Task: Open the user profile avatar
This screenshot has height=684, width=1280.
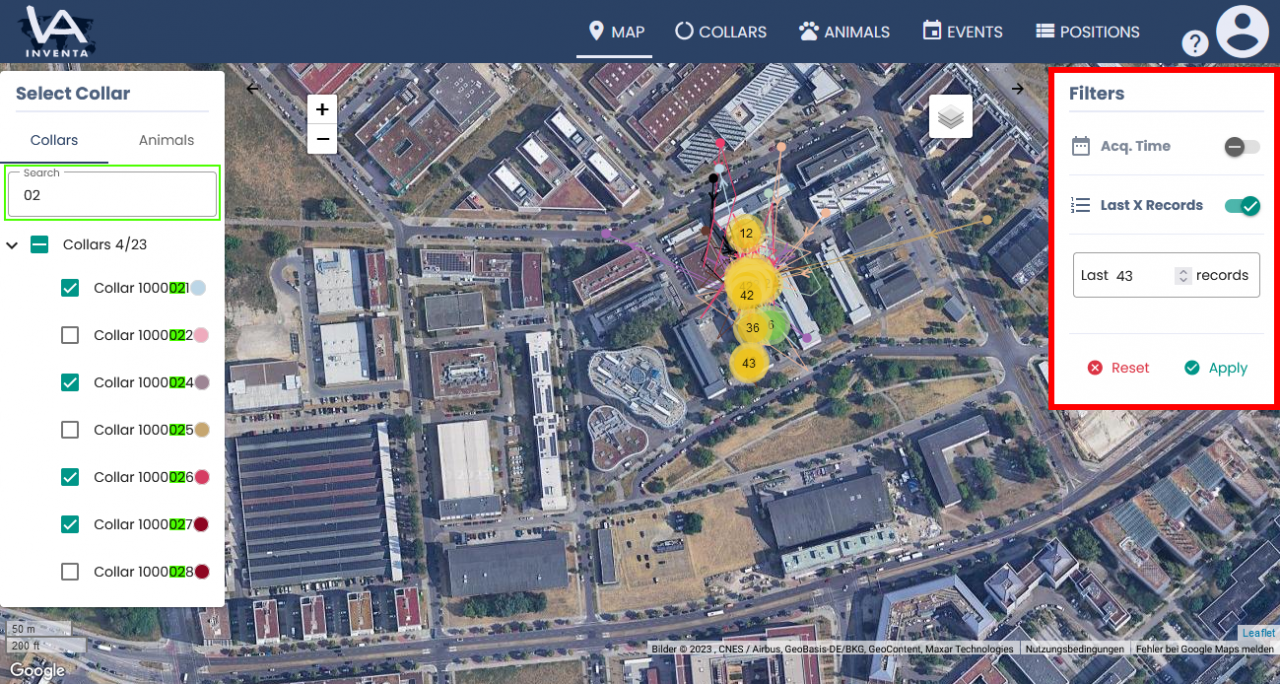Action: coord(1242,31)
